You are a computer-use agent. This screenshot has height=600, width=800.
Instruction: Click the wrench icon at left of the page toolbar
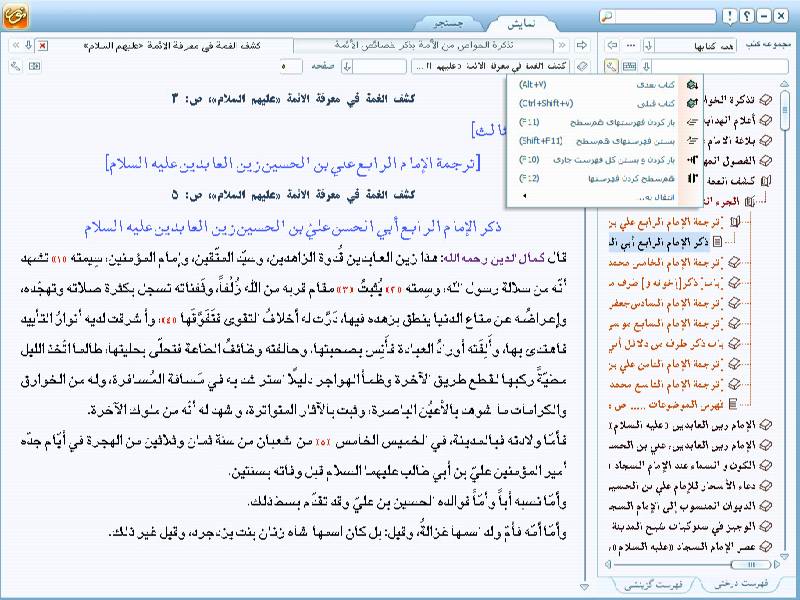tap(16, 66)
